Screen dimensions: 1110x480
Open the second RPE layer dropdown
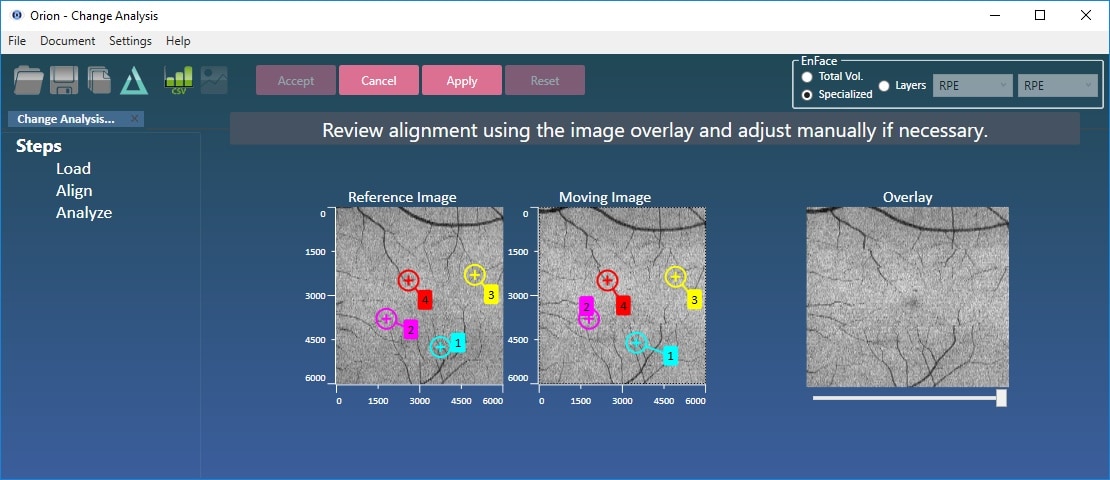click(1058, 86)
